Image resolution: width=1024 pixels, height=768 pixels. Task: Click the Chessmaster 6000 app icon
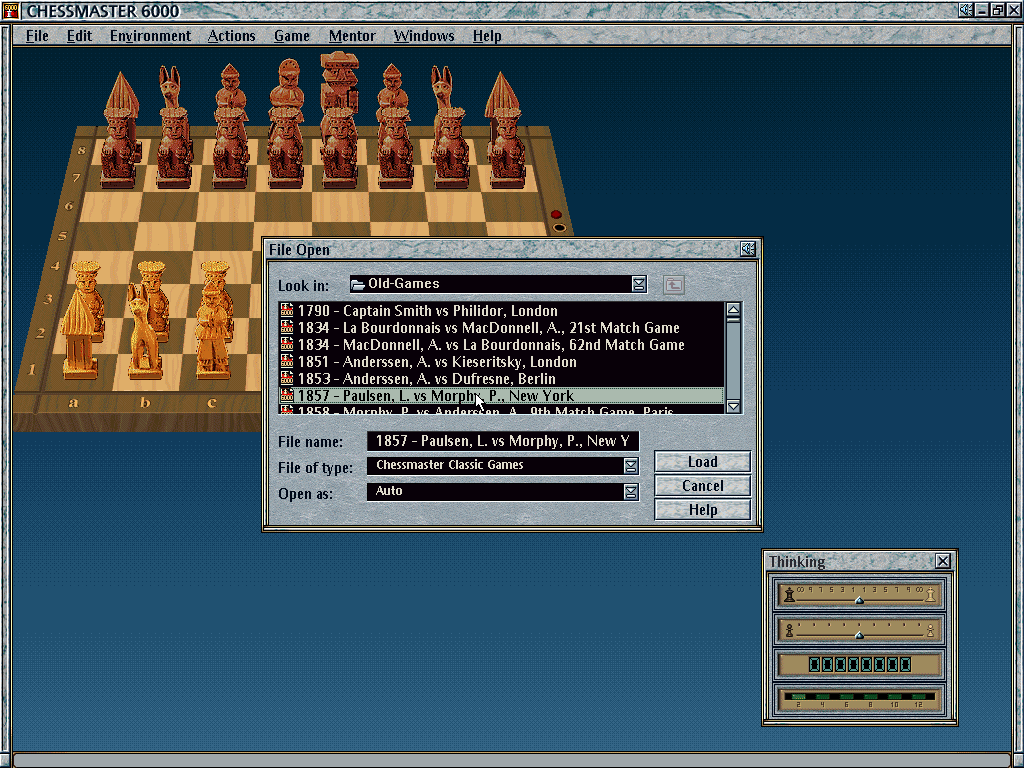coord(11,10)
